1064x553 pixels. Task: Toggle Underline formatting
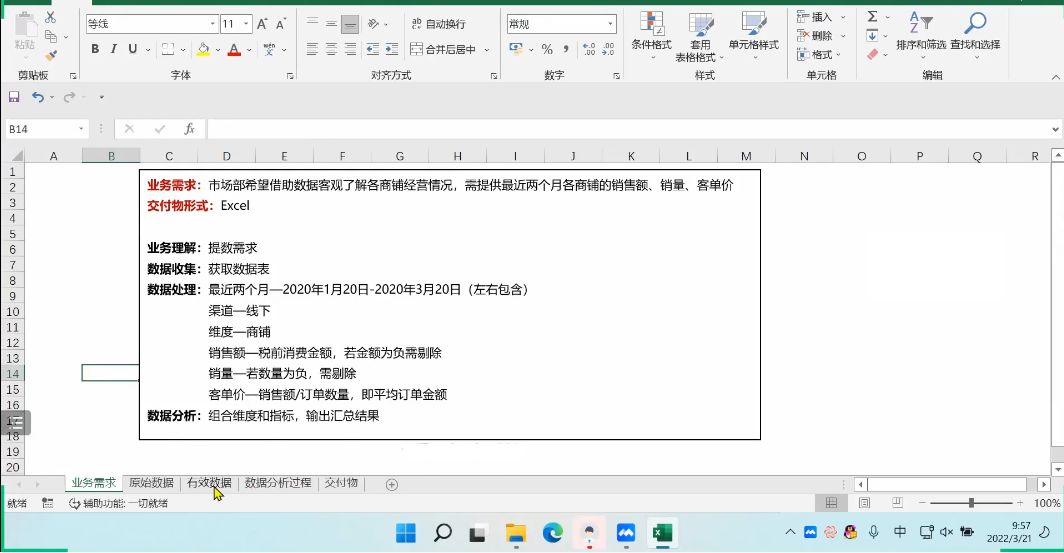pos(132,49)
